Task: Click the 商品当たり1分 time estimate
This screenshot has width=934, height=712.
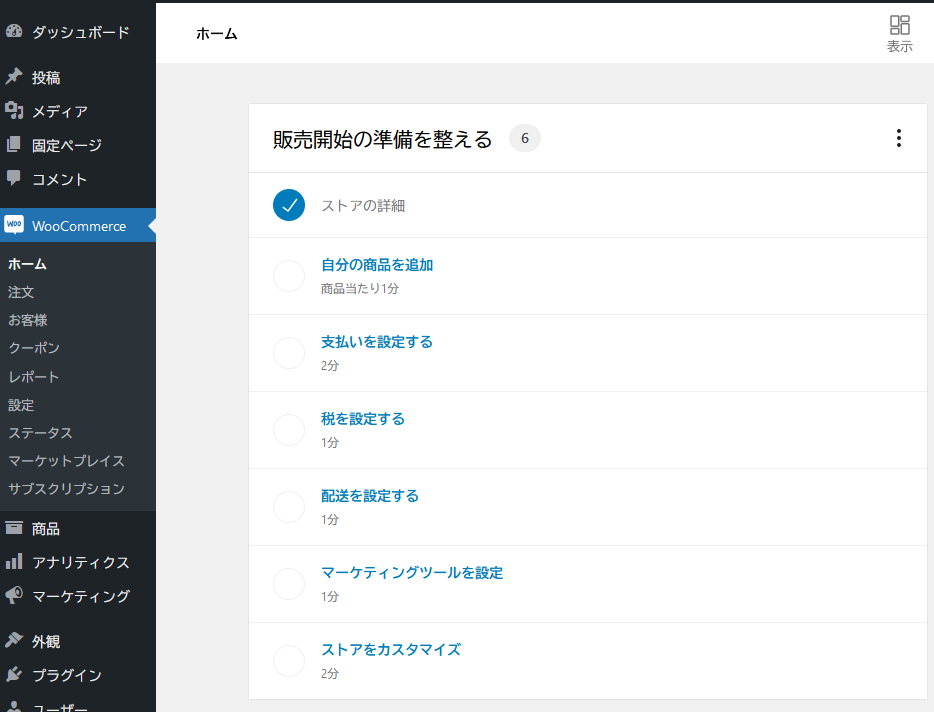Action: 360,288
